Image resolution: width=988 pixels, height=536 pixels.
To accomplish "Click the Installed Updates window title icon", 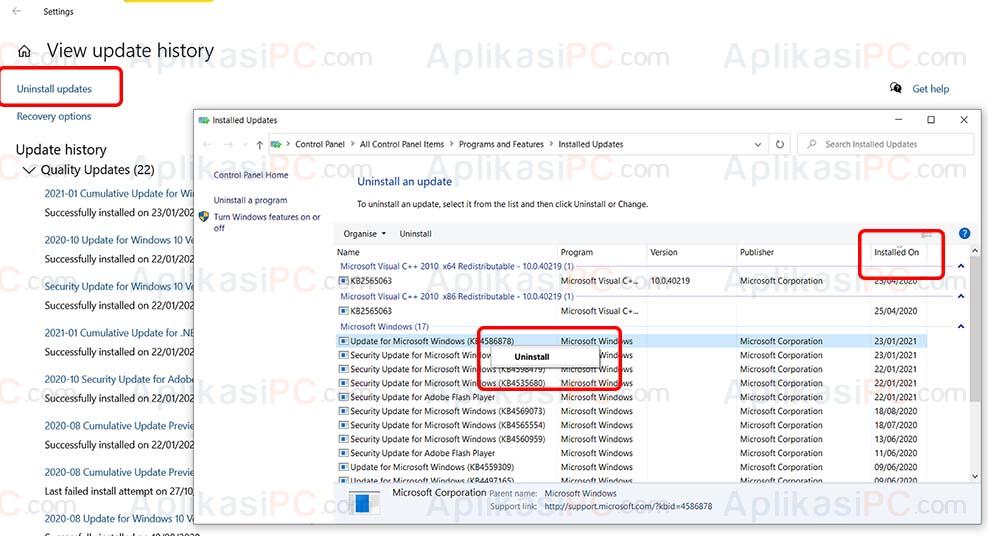I will click(204, 120).
